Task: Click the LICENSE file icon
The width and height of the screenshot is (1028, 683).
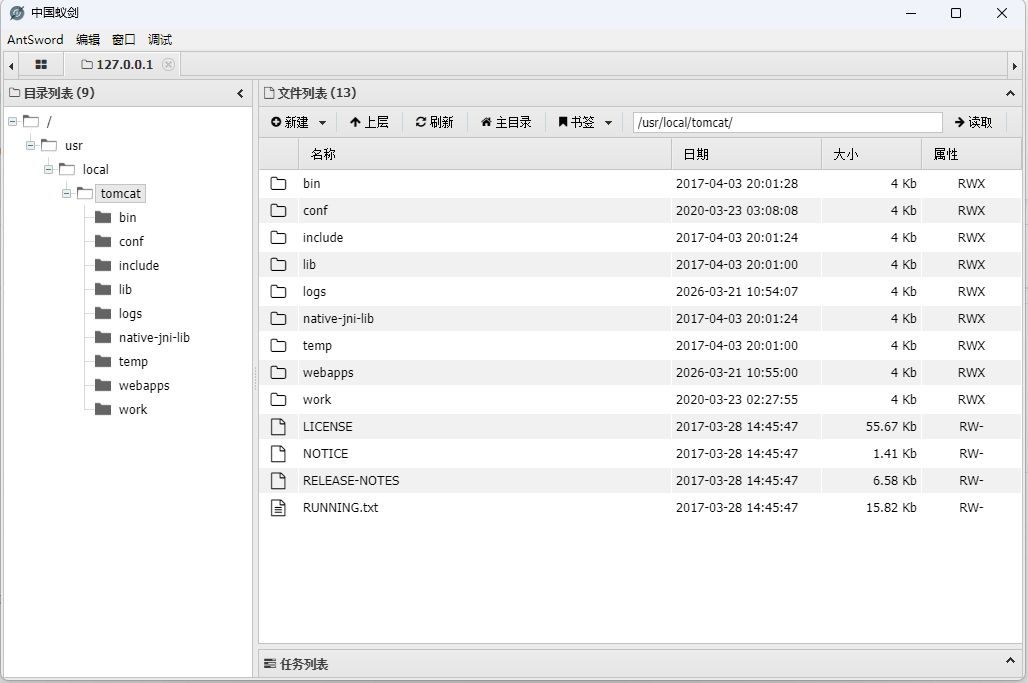Action: coord(279,427)
